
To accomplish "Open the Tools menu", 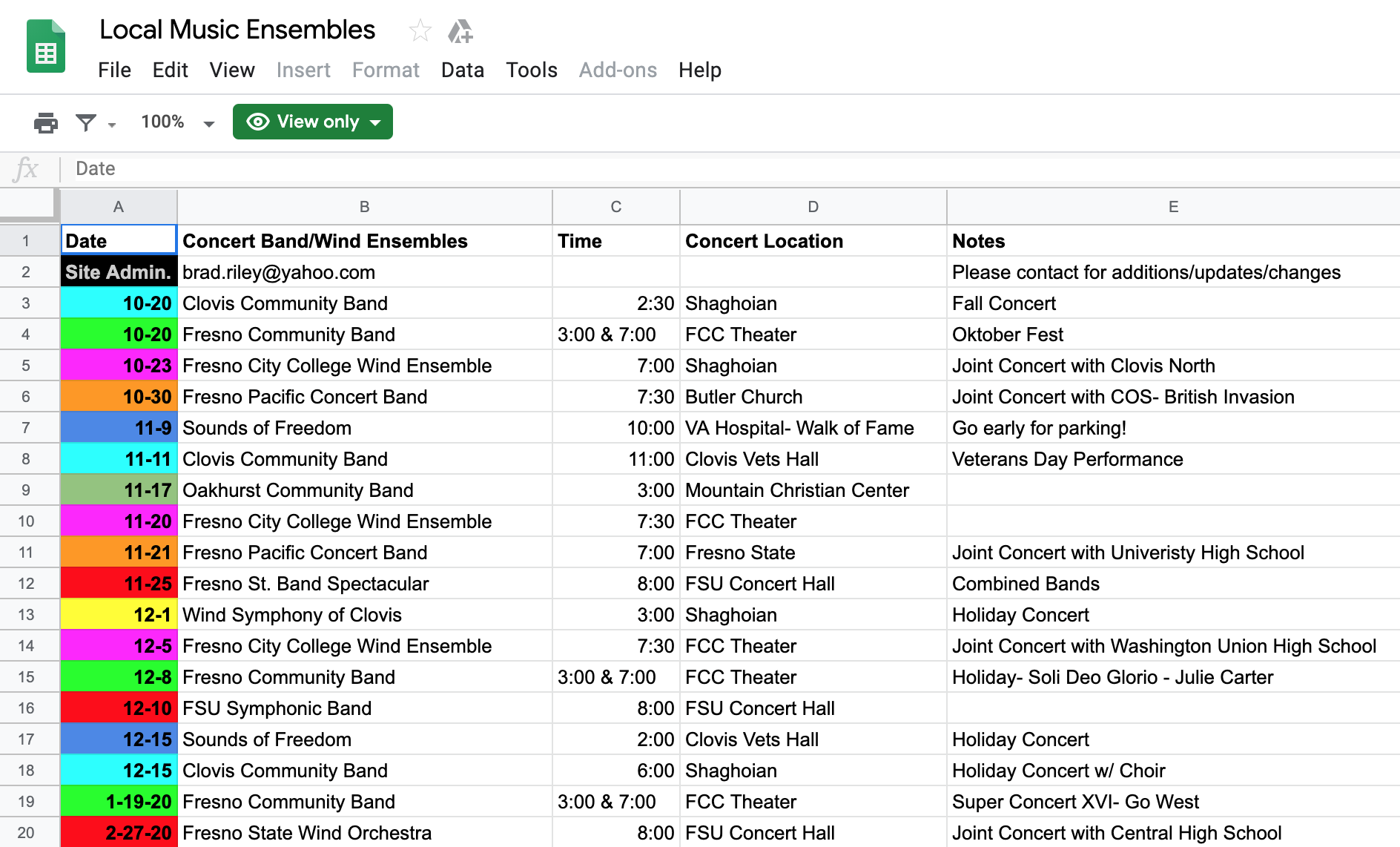I will [x=531, y=70].
